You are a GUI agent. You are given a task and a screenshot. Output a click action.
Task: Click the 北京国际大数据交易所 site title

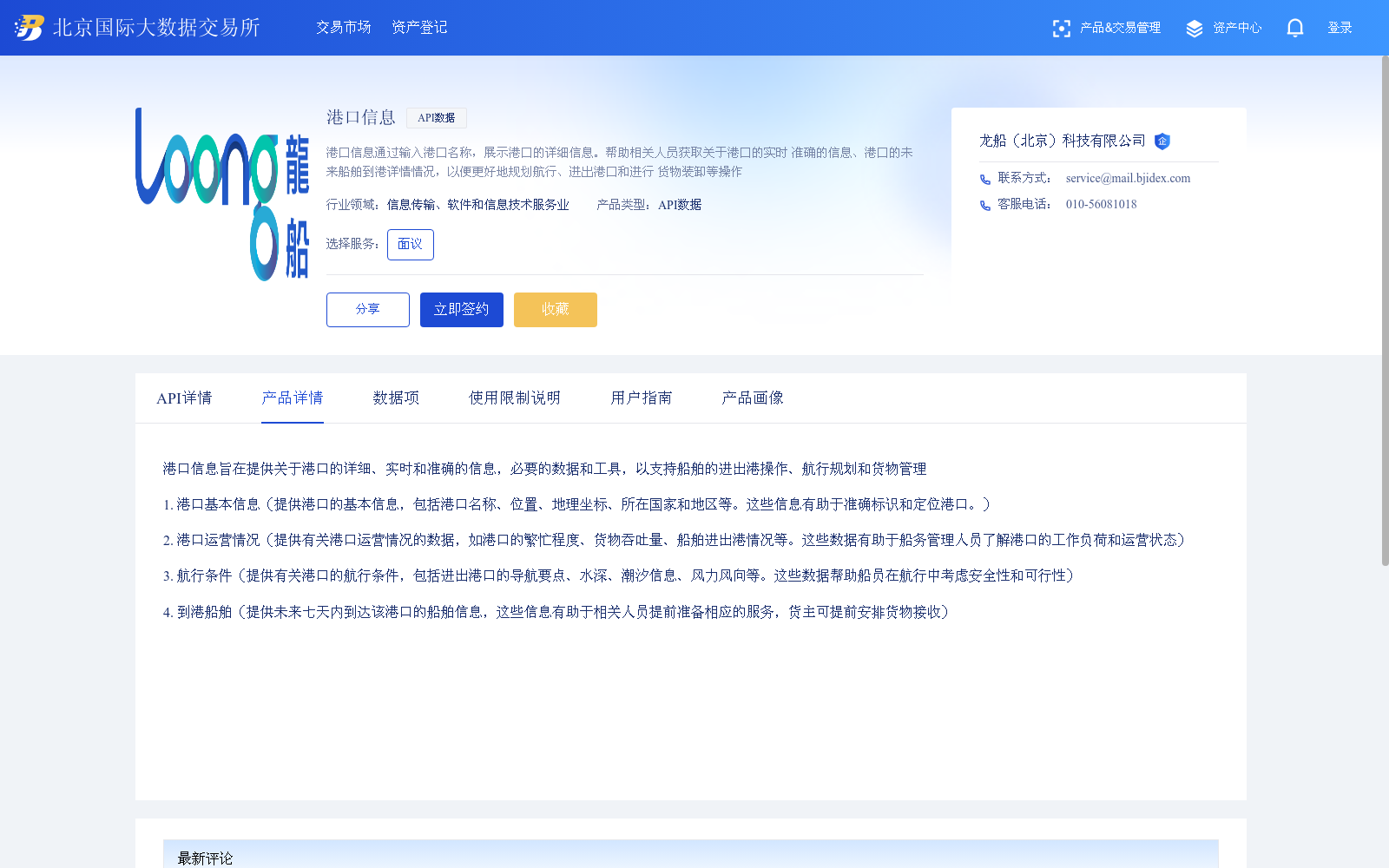pos(156,28)
